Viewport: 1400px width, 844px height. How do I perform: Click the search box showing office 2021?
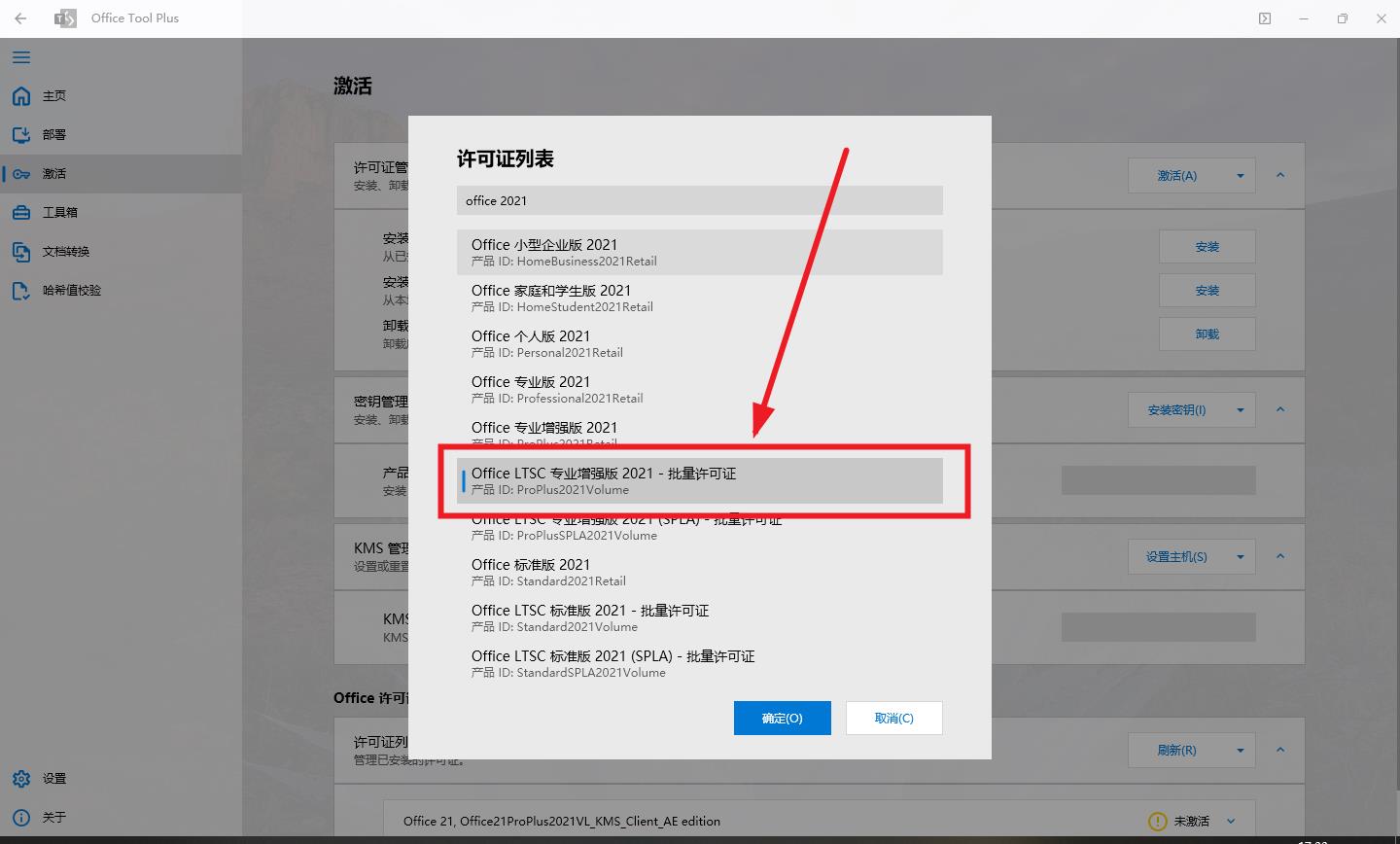pyautogui.click(x=699, y=200)
